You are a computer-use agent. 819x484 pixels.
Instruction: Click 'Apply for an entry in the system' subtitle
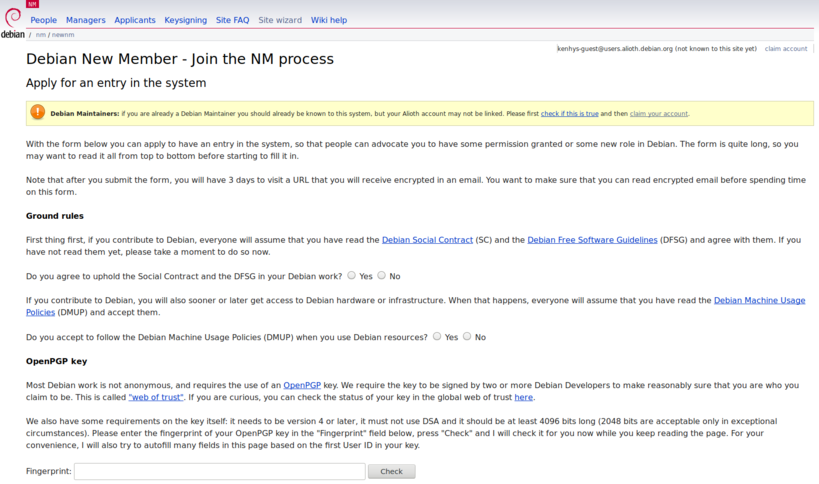[116, 82]
